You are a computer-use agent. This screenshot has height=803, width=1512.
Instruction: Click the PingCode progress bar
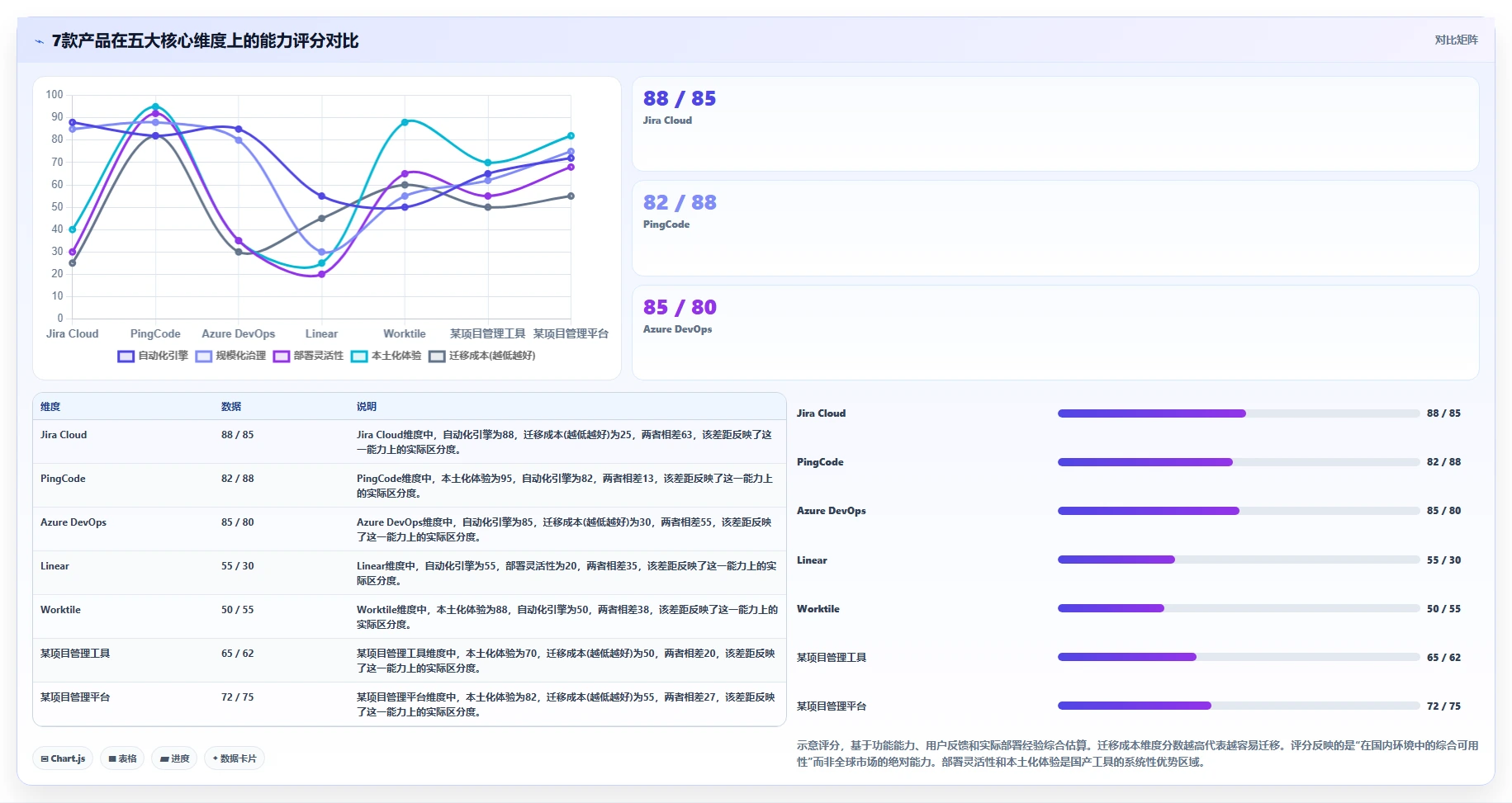[1239, 462]
